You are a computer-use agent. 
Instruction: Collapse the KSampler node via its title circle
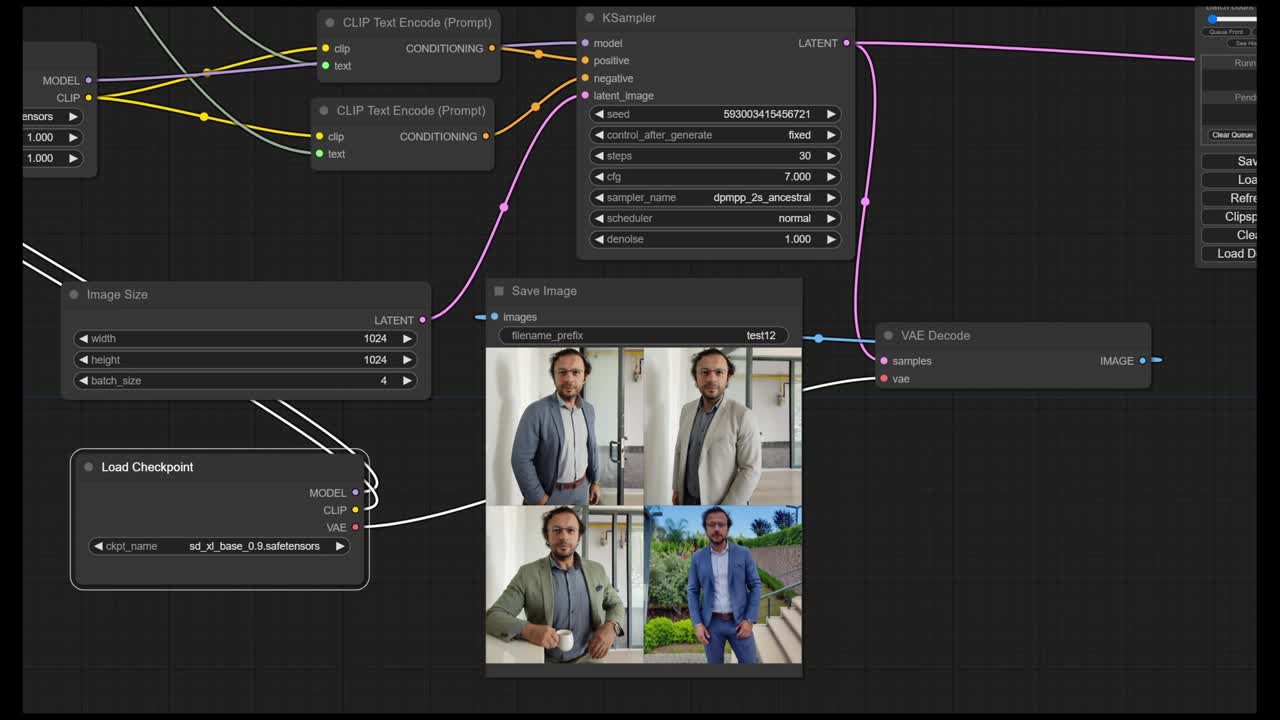pyautogui.click(x=588, y=17)
